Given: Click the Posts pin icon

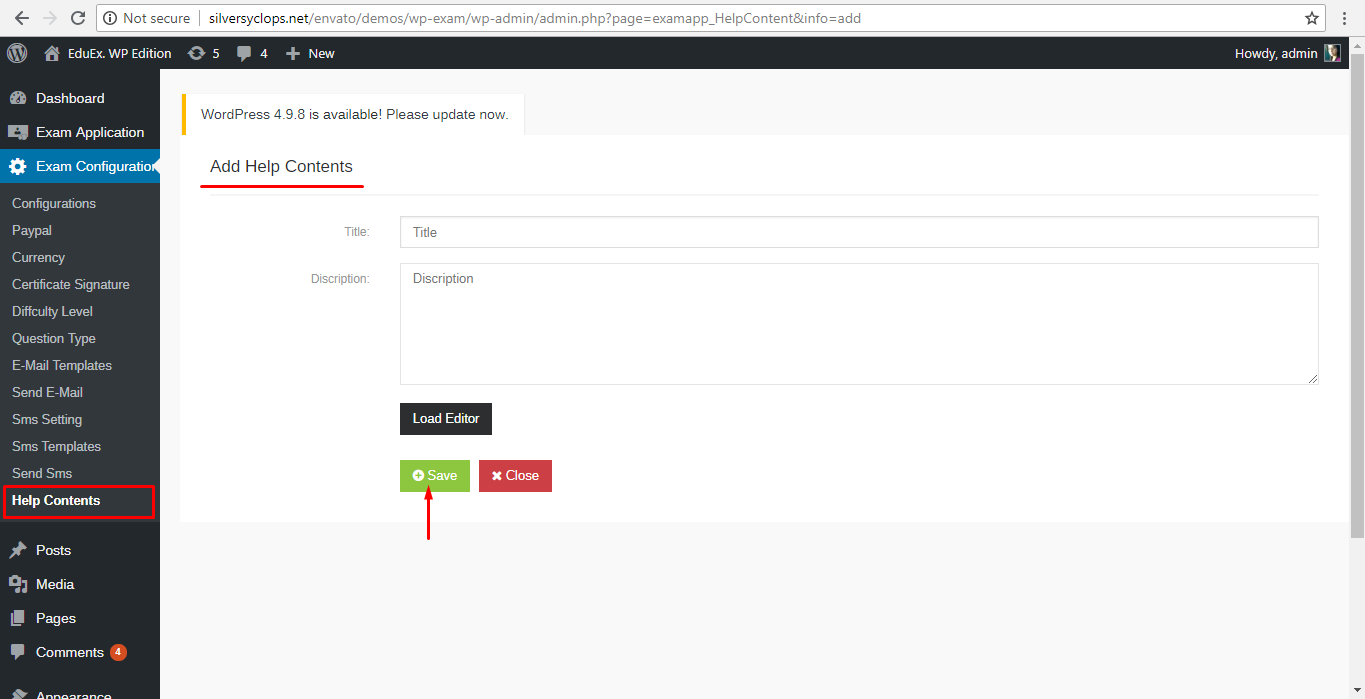Looking at the screenshot, I should (x=18, y=550).
